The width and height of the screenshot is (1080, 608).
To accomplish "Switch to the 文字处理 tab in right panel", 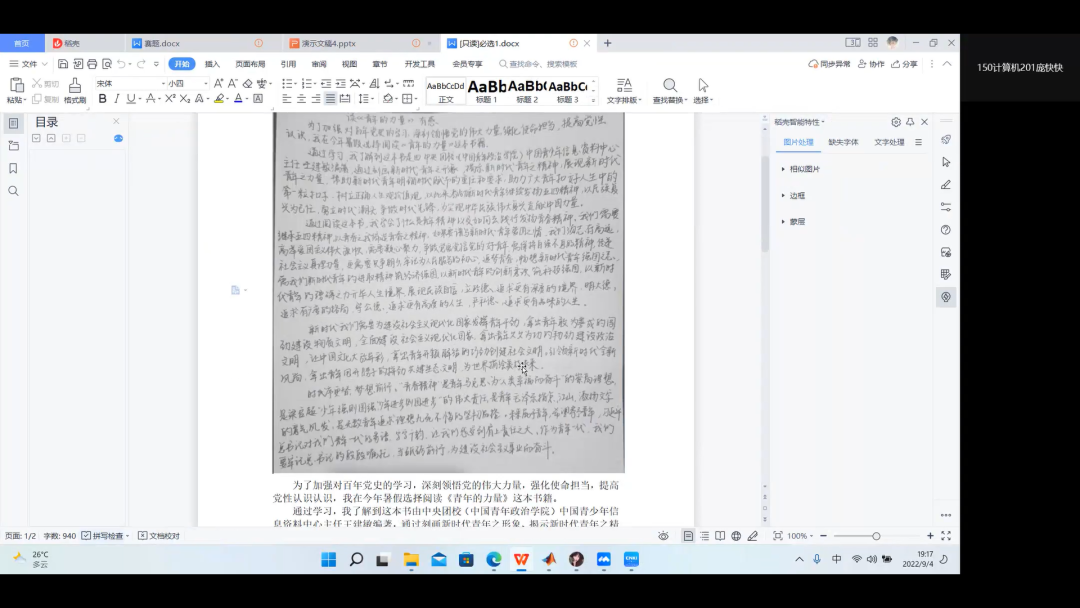I will point(889,143).
